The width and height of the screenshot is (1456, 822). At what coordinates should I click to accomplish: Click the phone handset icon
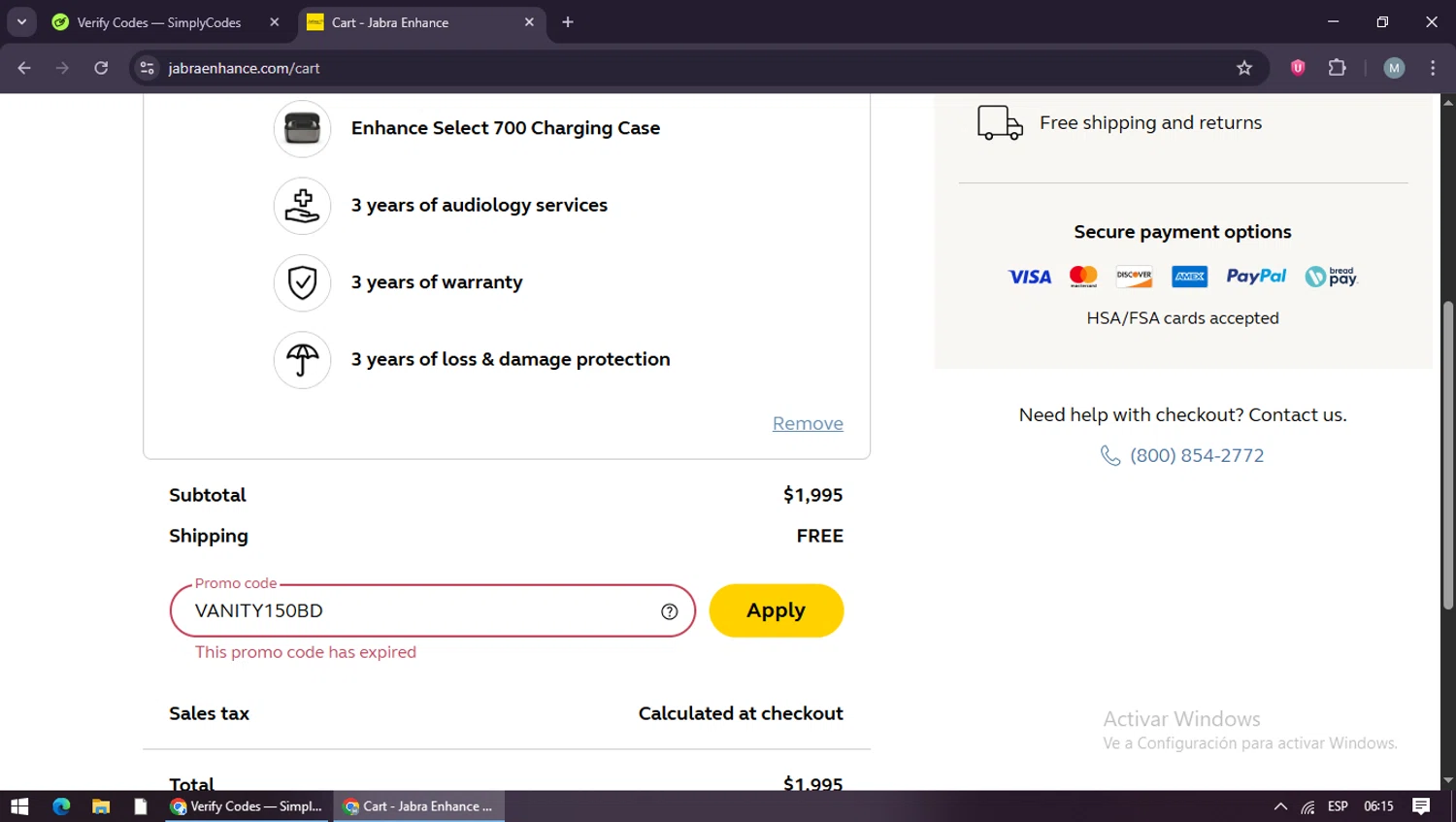pyautogui.click(x=1110, y=455)
